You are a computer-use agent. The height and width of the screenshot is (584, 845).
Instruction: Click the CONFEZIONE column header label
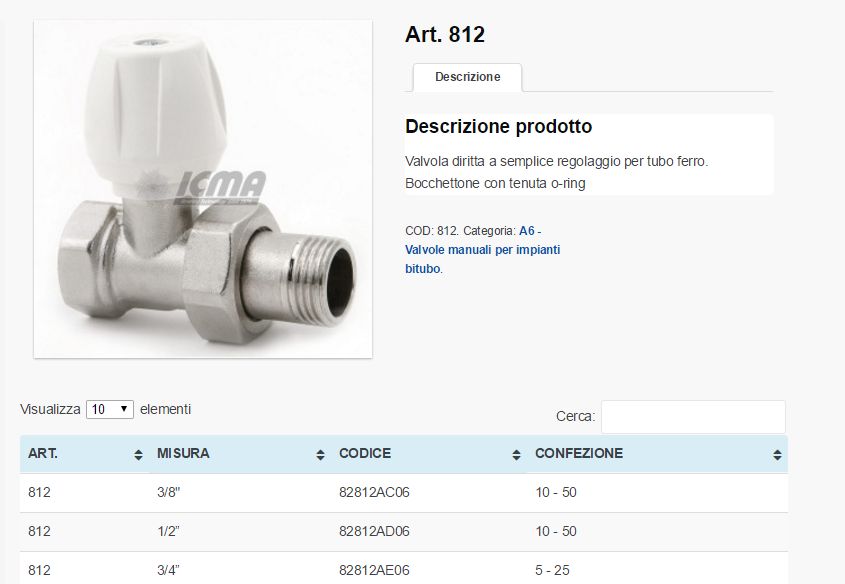click(x=579, y=453)
